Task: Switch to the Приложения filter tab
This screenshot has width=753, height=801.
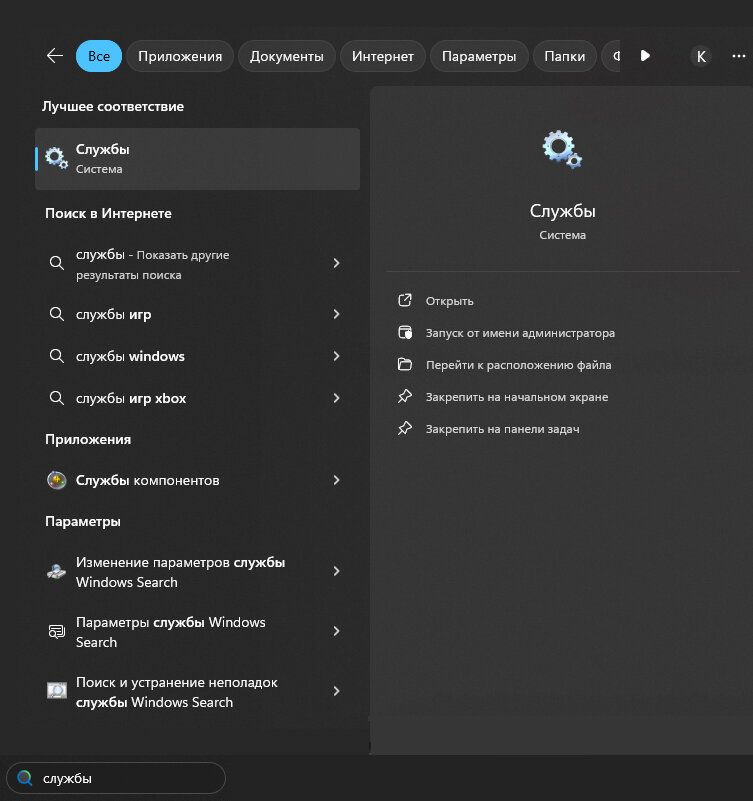Action: [180, 56]
